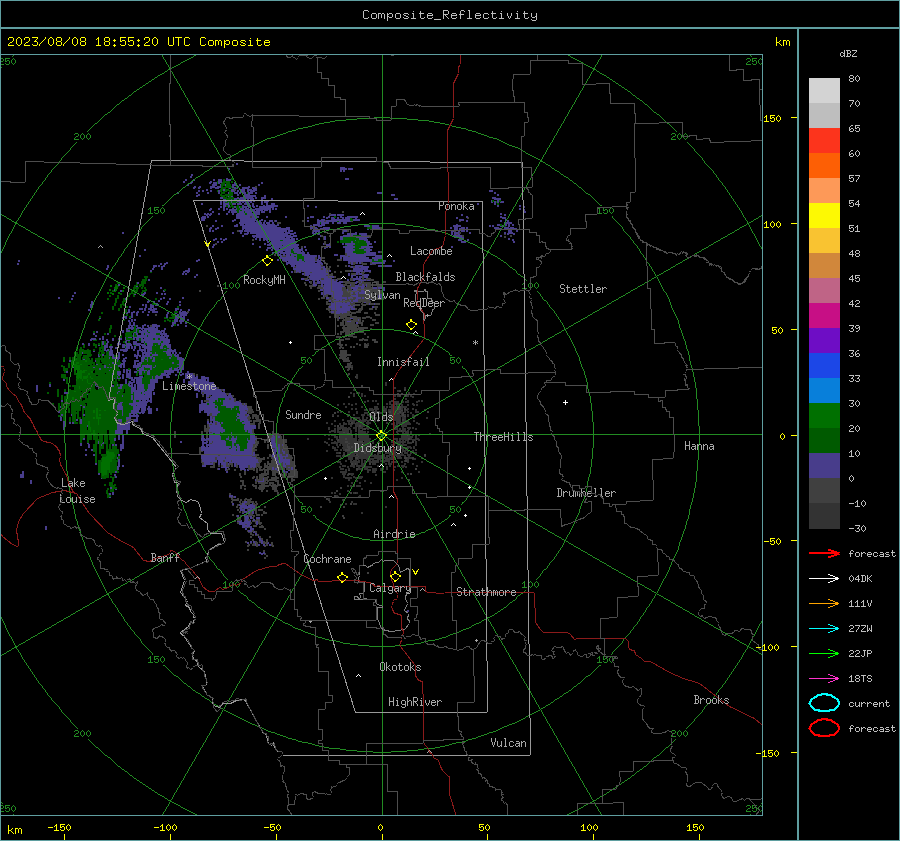900x841 pixels.
Task: Click the 2023/08/08 18:55:20 UTC timestamp
Action: (x=138, y=42)
